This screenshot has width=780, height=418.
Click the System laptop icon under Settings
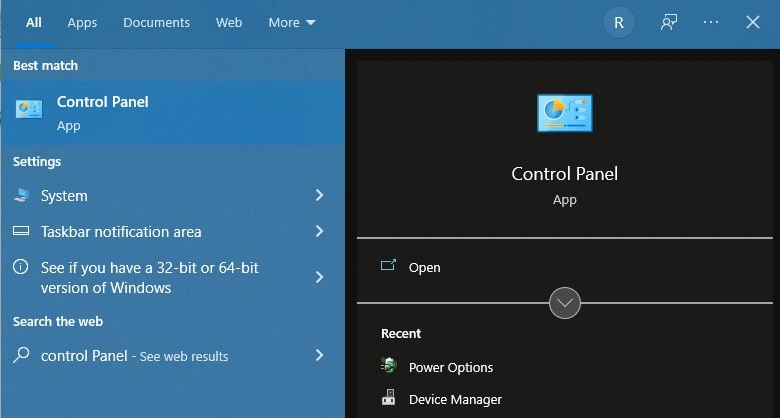pos(21,195)
